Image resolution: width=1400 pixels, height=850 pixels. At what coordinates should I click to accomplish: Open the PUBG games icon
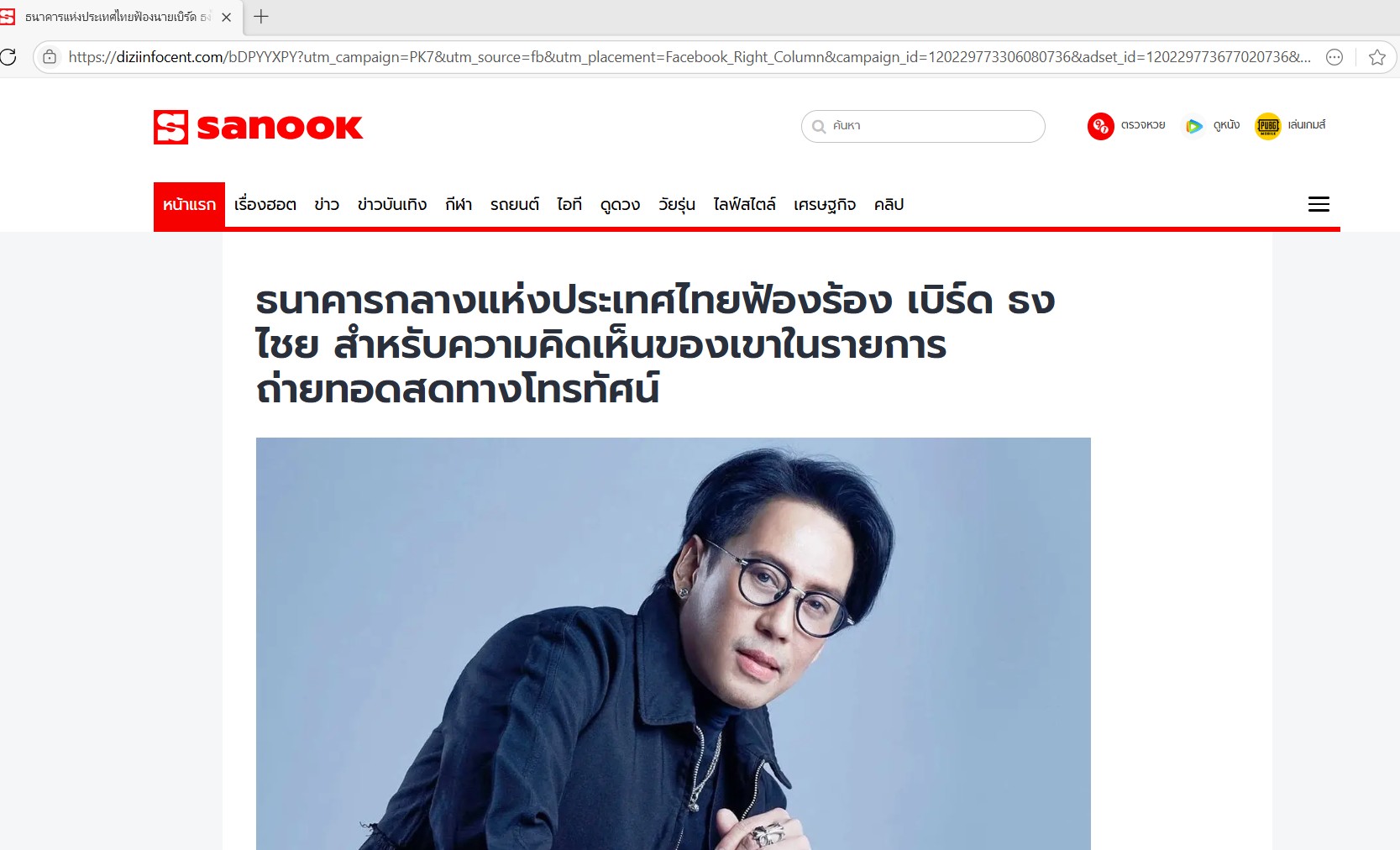1267,126
